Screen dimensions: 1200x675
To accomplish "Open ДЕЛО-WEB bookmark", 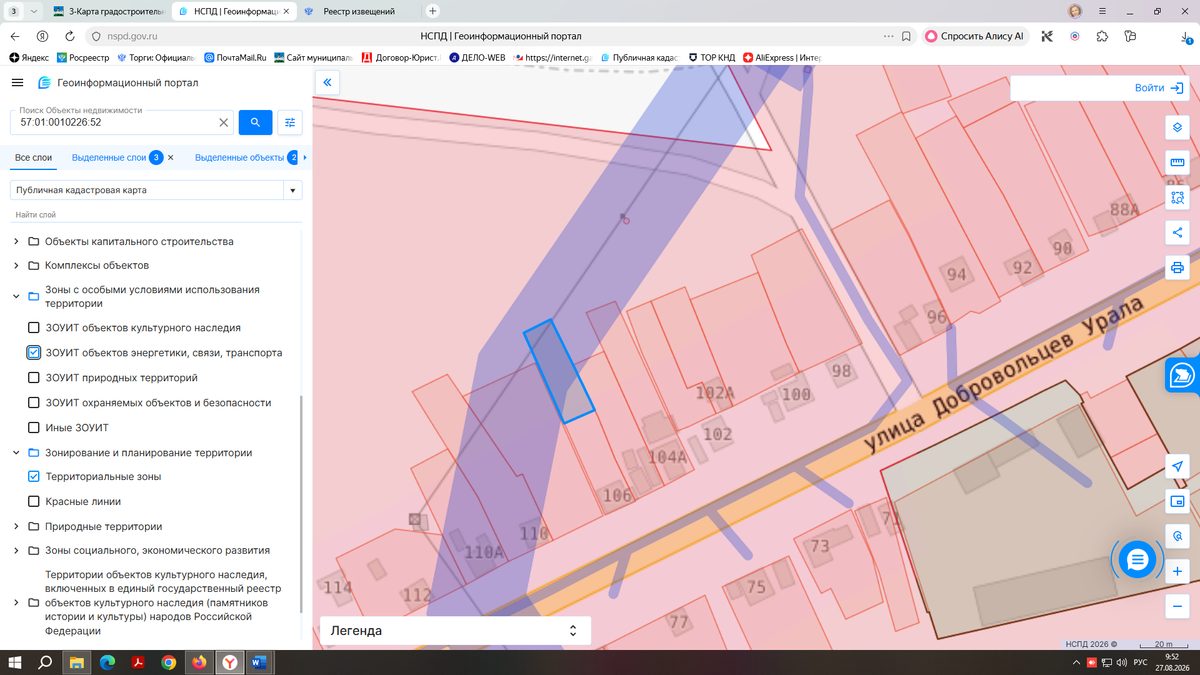I will click(478, 58).
